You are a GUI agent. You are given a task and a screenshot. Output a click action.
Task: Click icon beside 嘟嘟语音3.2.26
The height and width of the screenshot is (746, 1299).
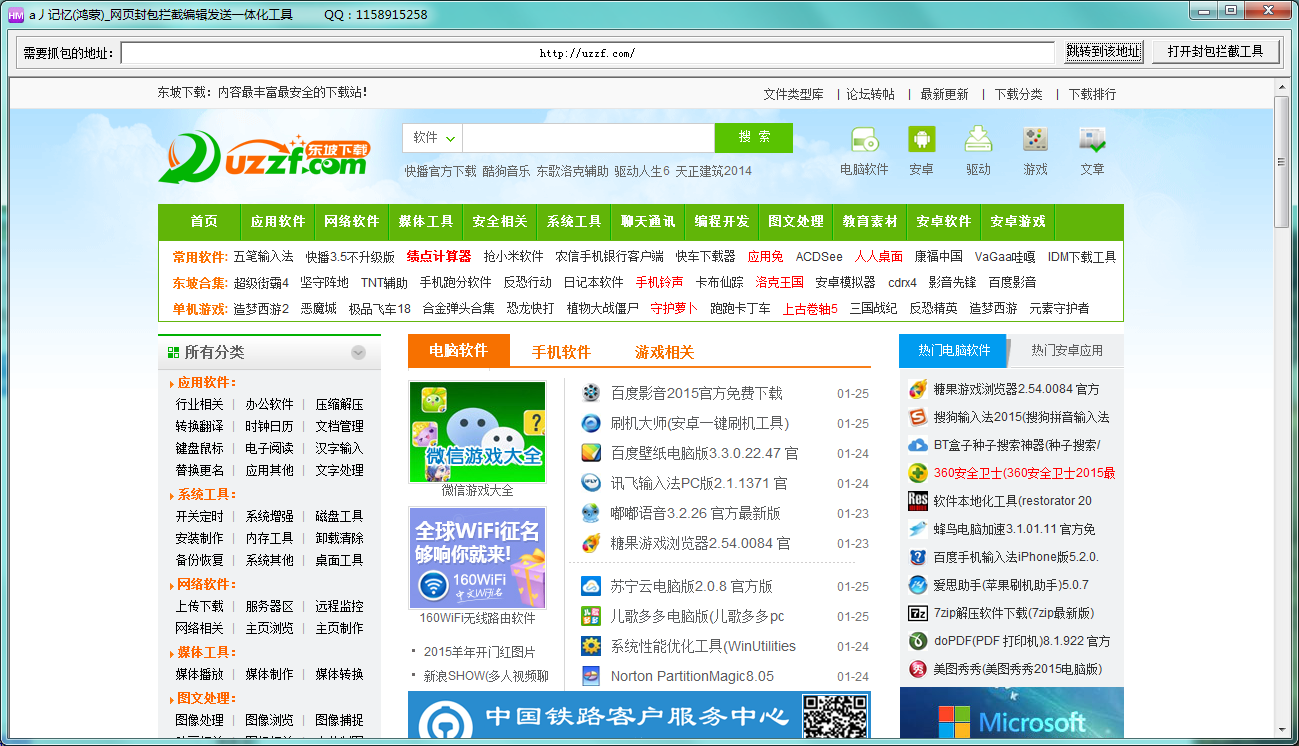(591, 513)
